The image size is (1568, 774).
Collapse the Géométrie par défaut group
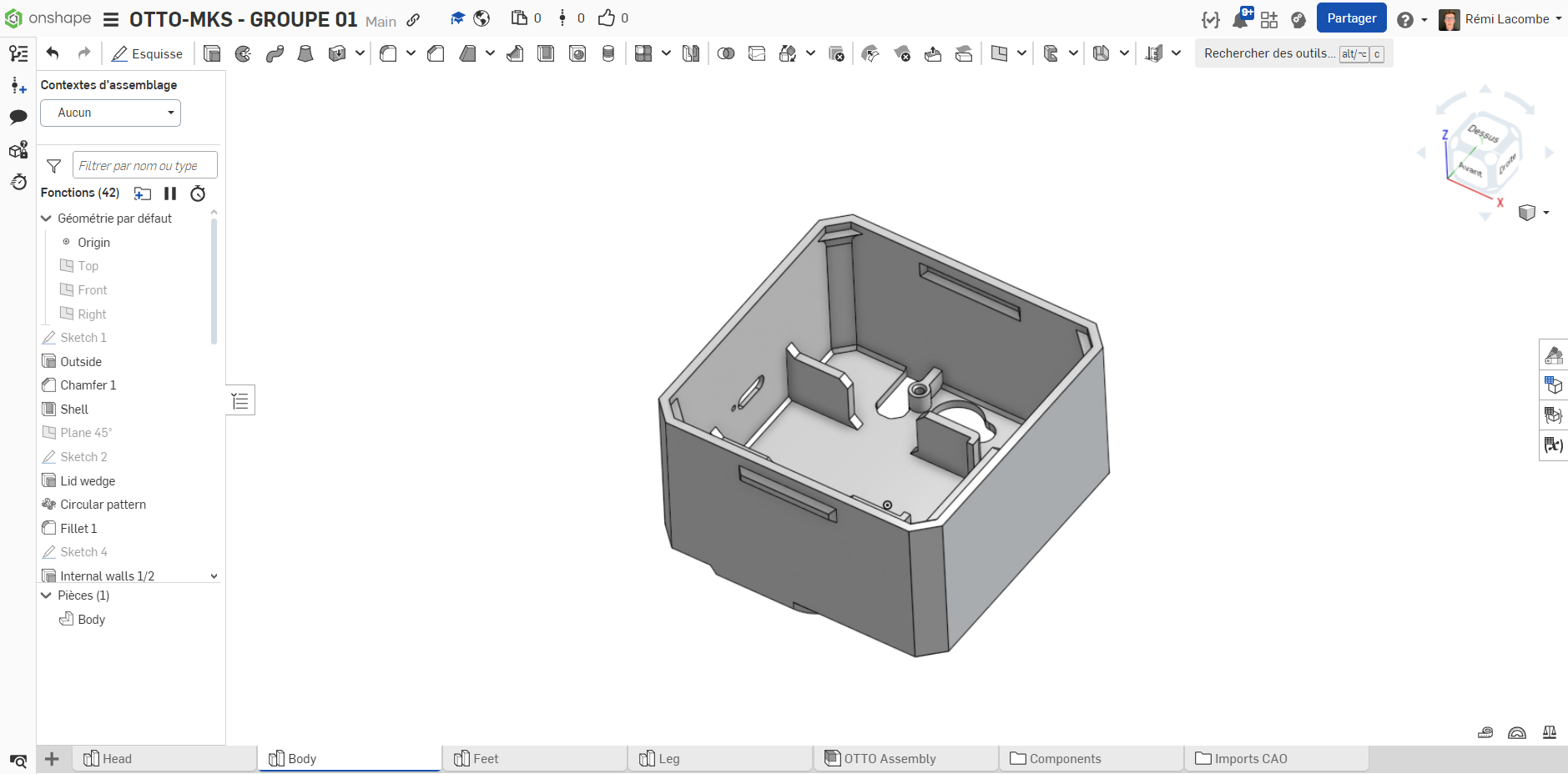pos(47,219)
